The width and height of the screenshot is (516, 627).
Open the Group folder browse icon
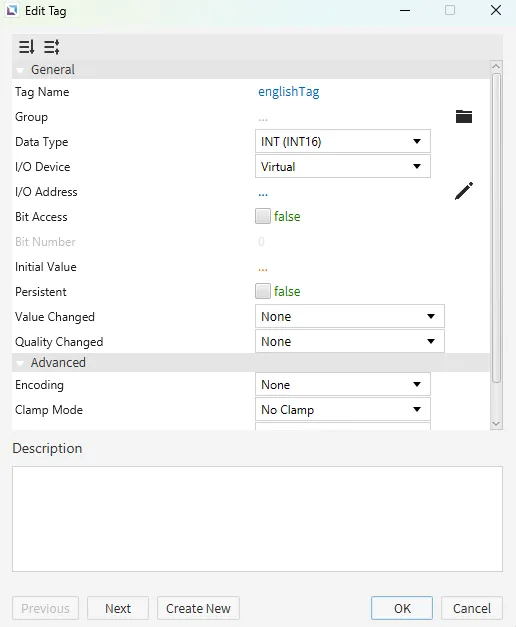(464, 117)
